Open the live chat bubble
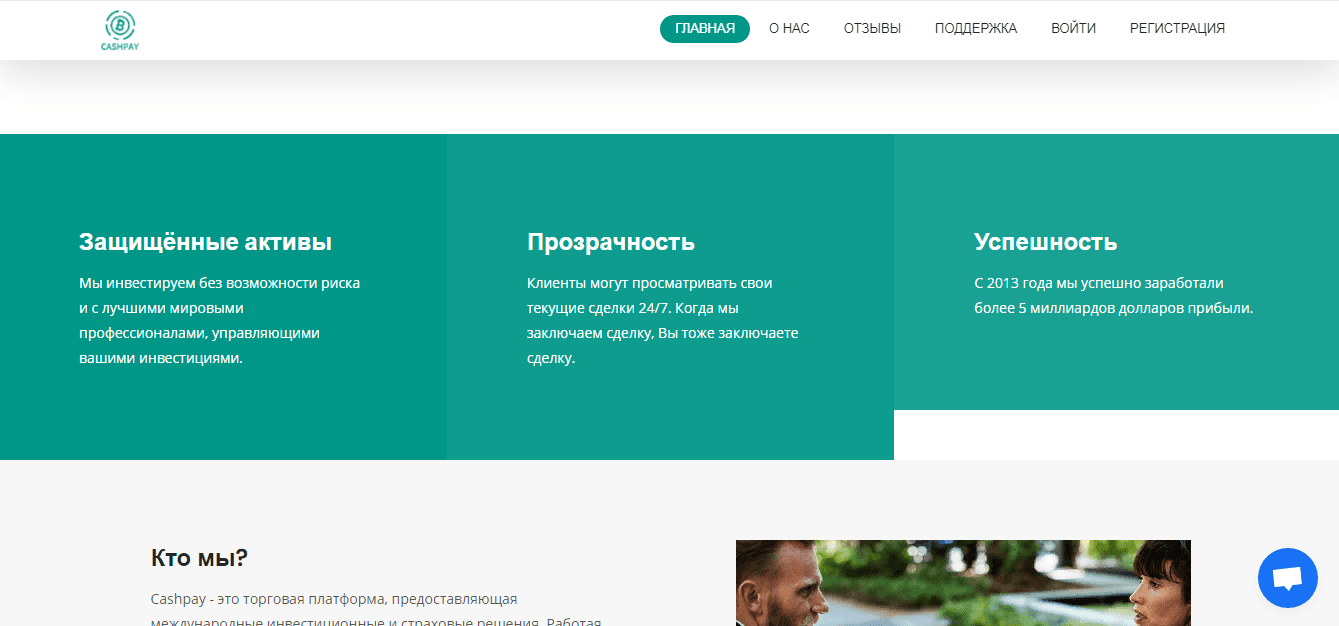Image resolution: width=1339 pixels, height=626 pixels. point(1287,578)
